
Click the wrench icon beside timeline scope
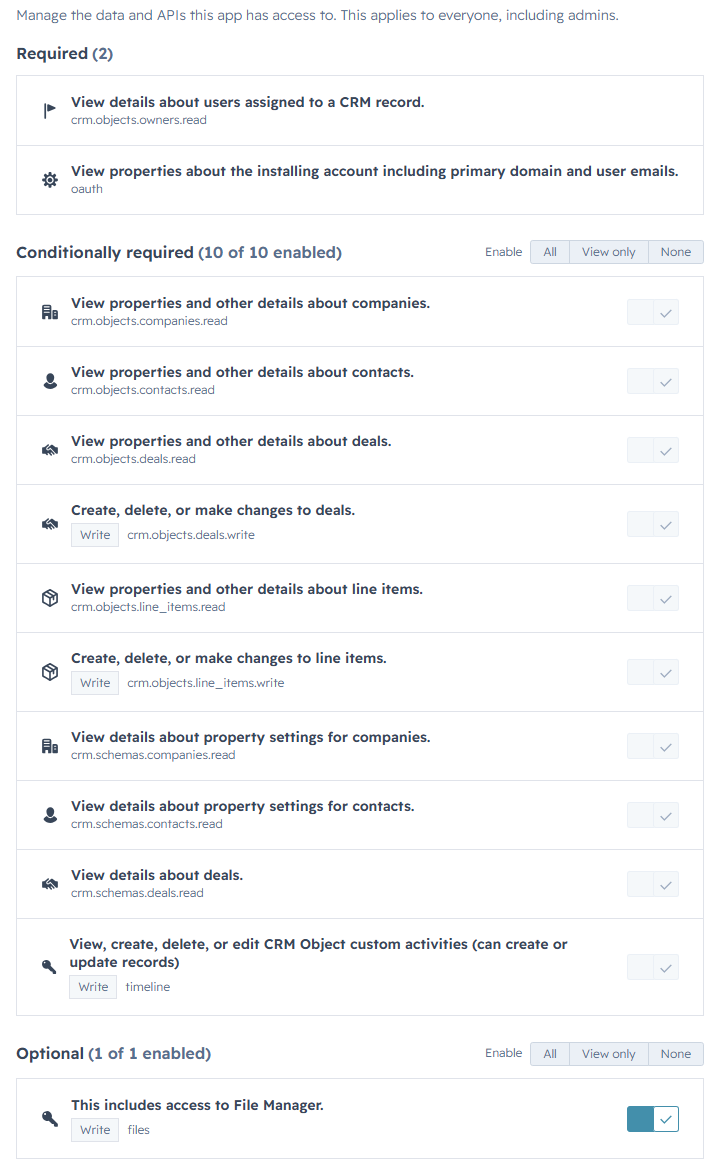(x=49, y=967)
